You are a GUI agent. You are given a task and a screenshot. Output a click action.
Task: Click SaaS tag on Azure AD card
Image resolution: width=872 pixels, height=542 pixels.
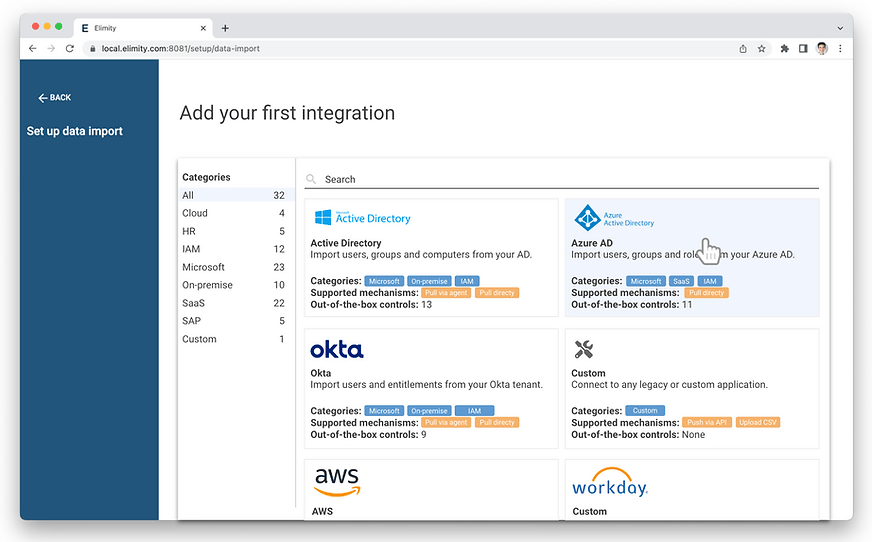681,281
